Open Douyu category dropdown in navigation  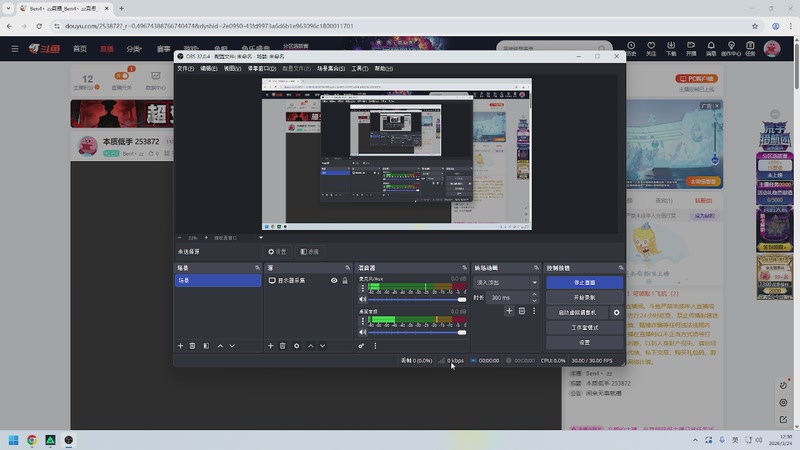point(134,49)
